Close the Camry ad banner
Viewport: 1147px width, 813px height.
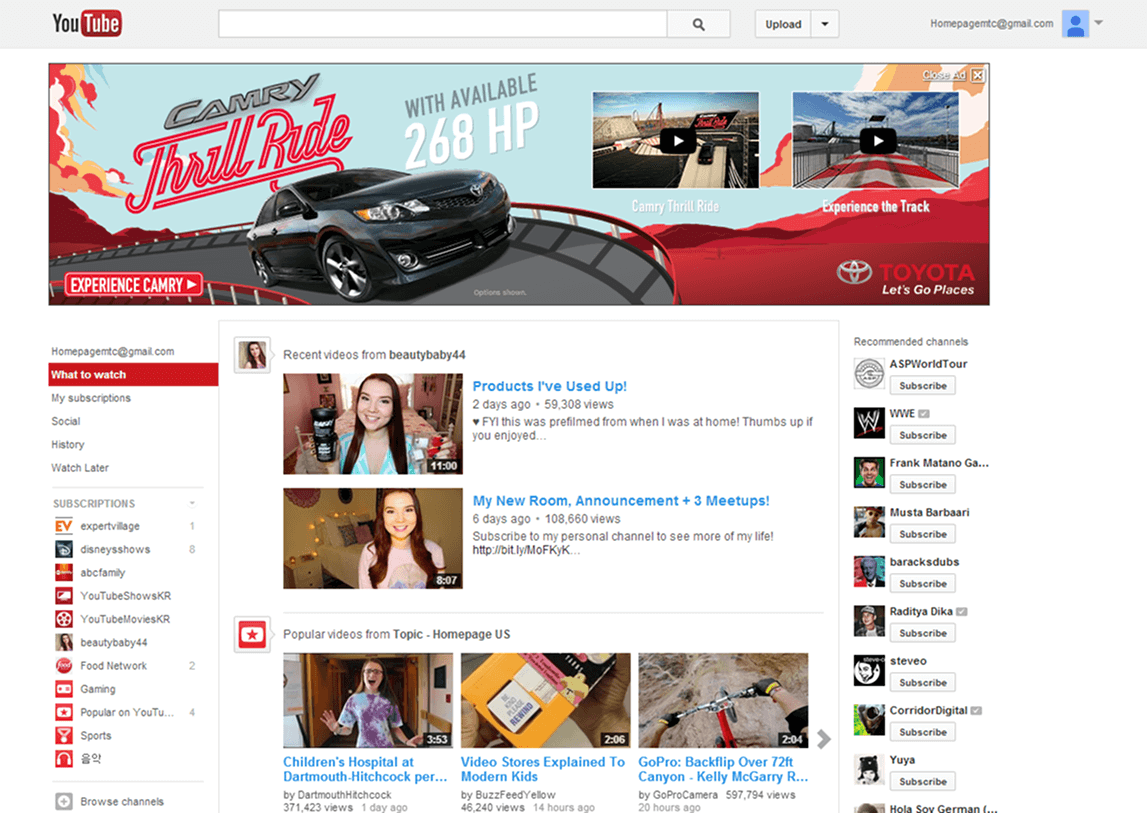coord(977,75)
